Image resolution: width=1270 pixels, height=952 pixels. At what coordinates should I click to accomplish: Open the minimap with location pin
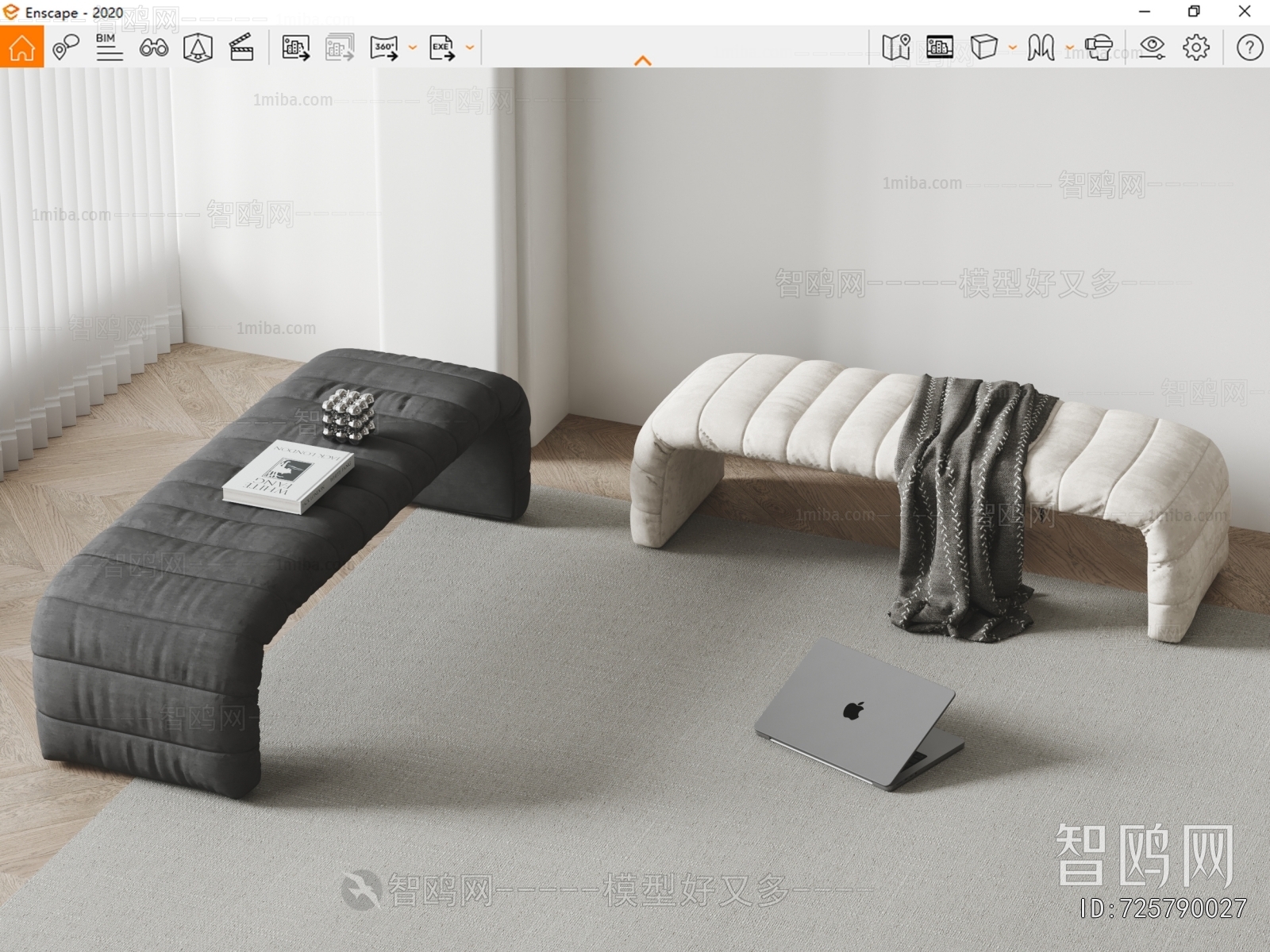point(895,48)
